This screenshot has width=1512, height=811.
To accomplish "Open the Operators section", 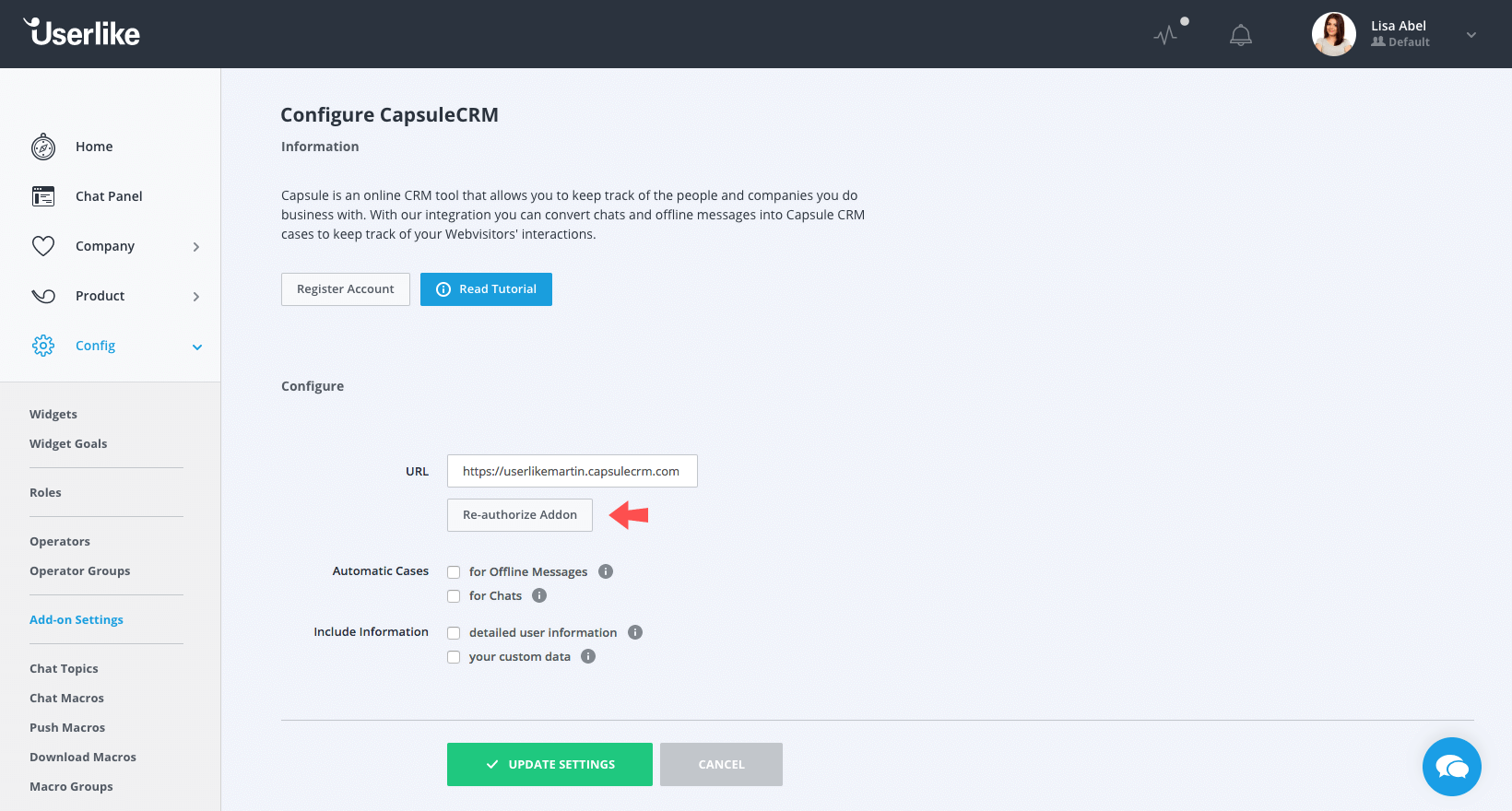I will click(x=60, y=542).
